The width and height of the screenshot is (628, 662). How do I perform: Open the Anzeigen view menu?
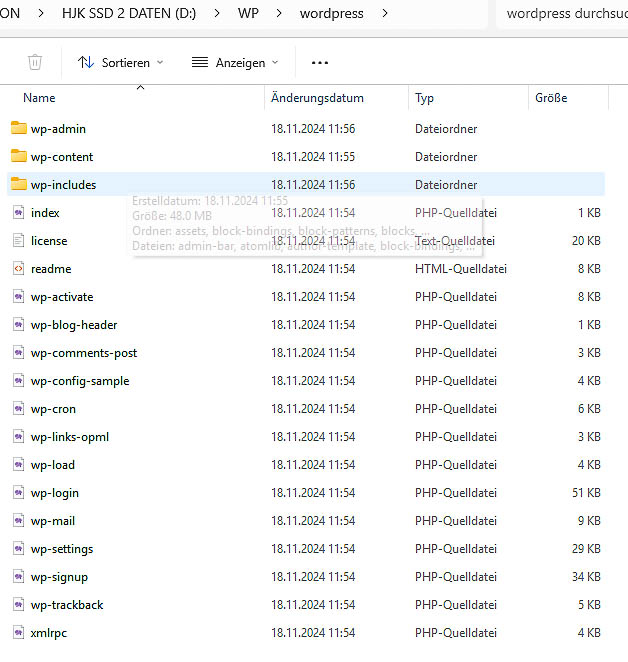tap(235, 62)
